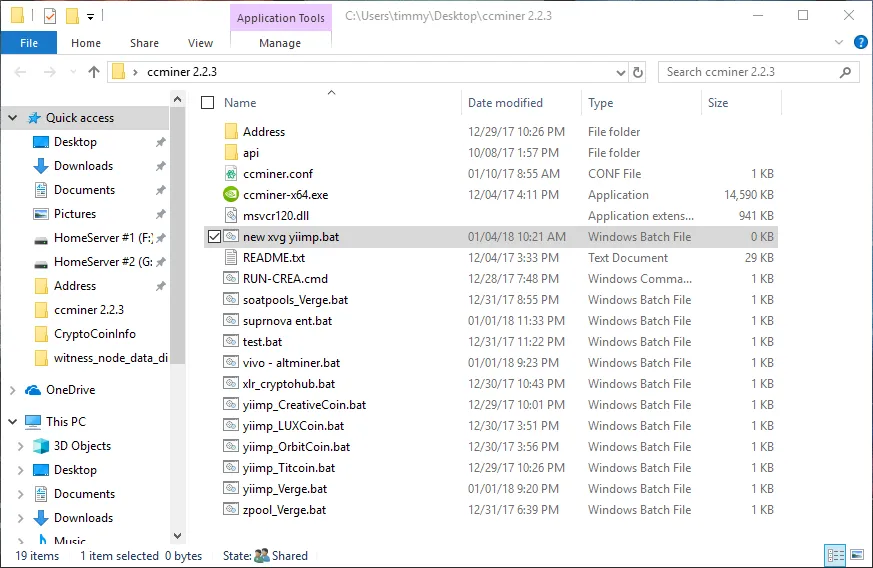Viewport: 873px width, 568px height.
Task: Uncheck the new xvg yiimp.bat checkbox
Action: (214, 237)
